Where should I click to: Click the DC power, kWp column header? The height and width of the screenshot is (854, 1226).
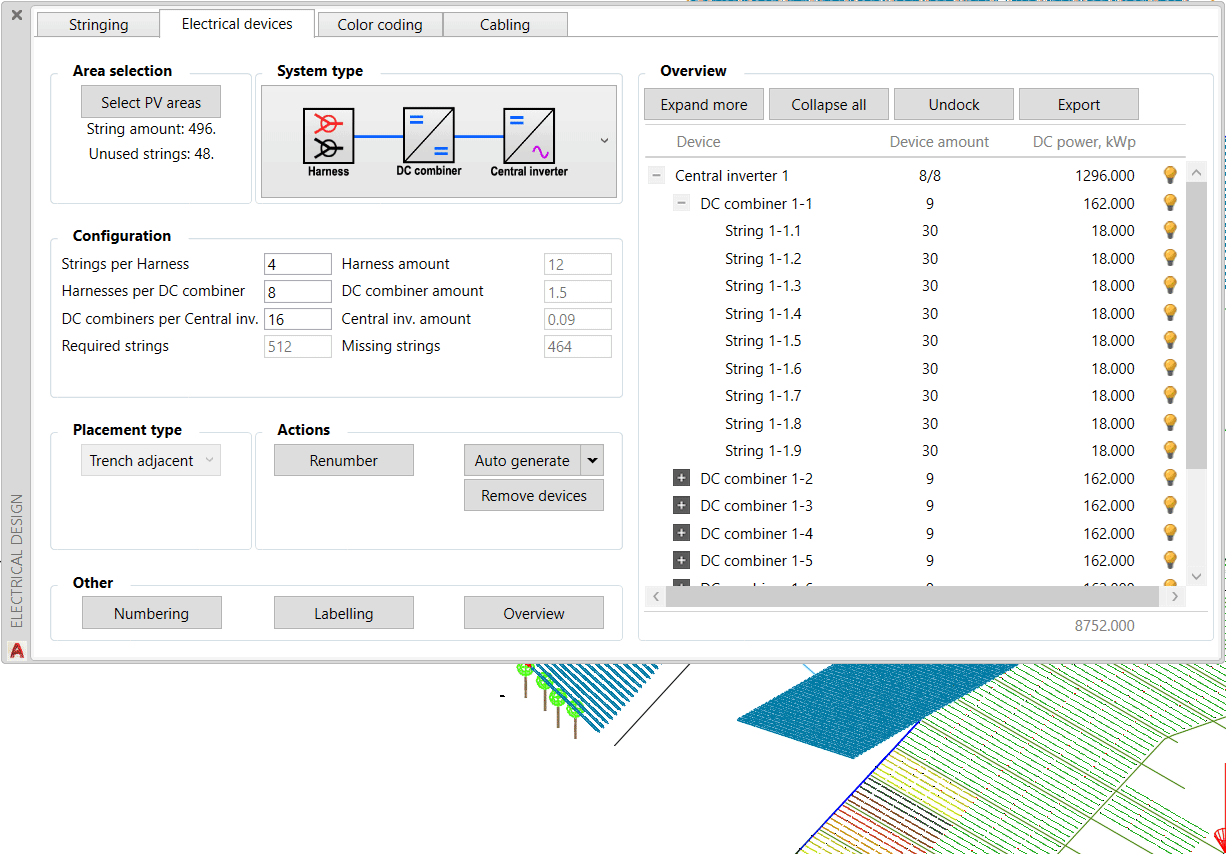click(x=1084, y=142)
